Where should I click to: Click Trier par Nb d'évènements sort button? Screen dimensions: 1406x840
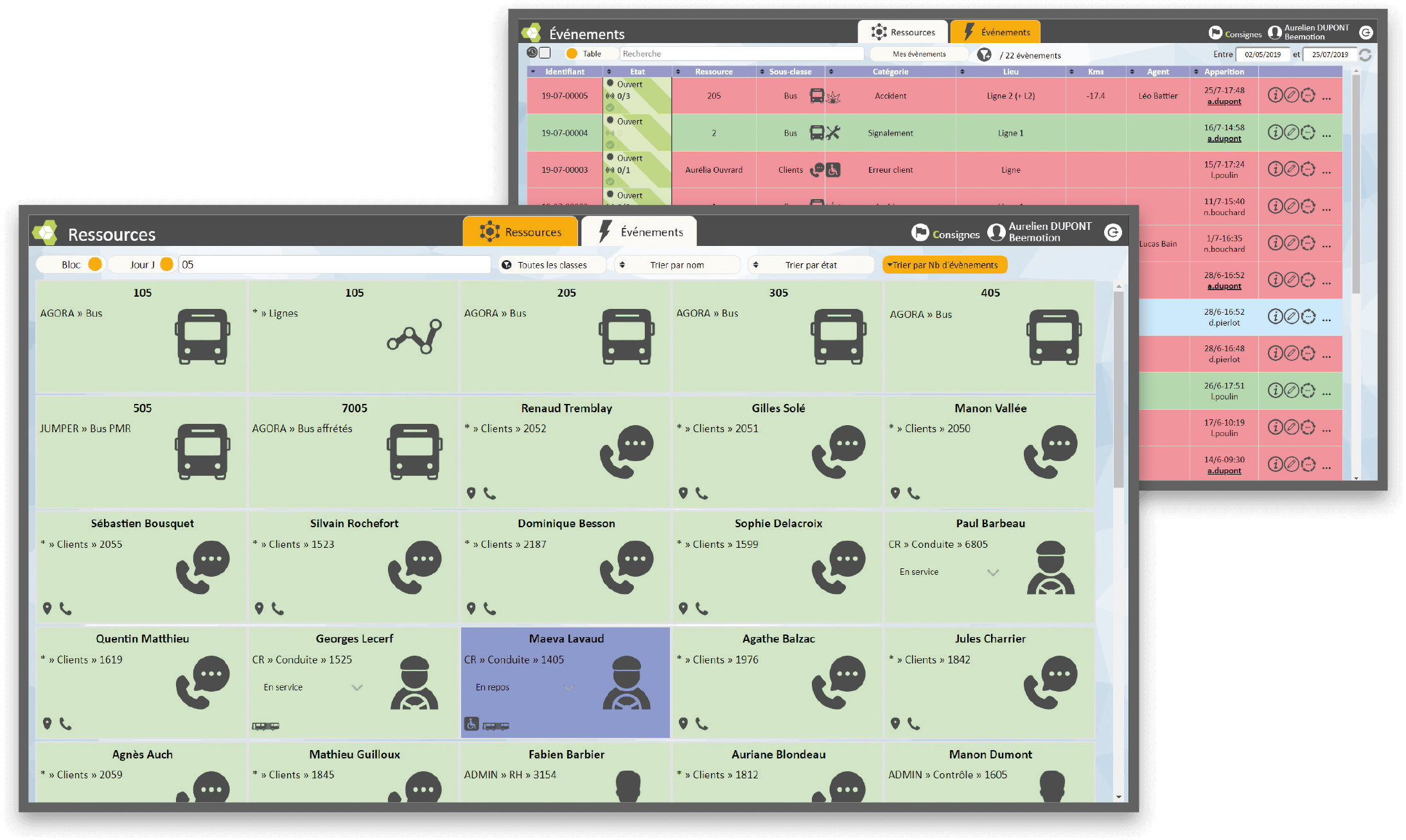pyautogui.click(x=944, y=265)
